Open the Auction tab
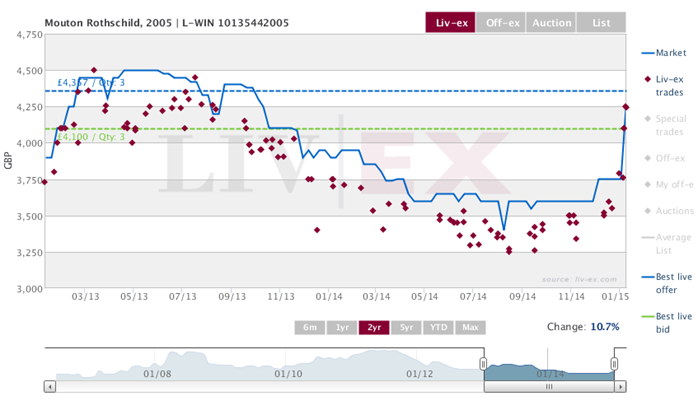698x400 pixels. (x=551, y=23)
